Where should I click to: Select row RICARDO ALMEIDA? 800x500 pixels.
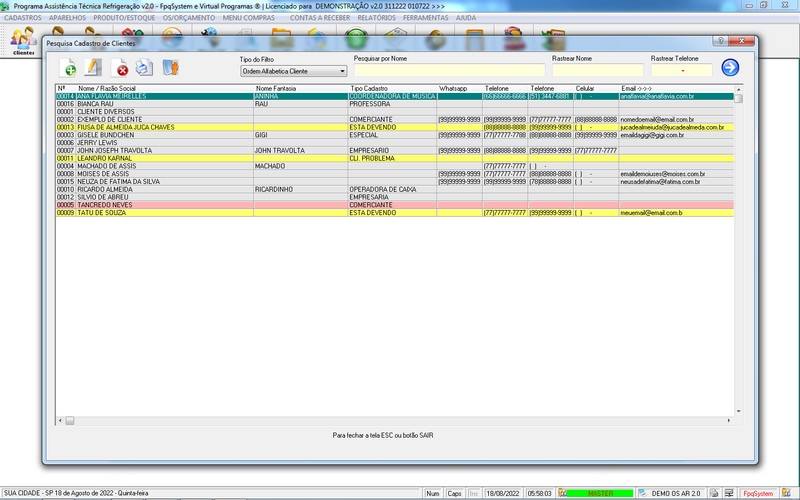pyautogui.click(x=394, y=189)
